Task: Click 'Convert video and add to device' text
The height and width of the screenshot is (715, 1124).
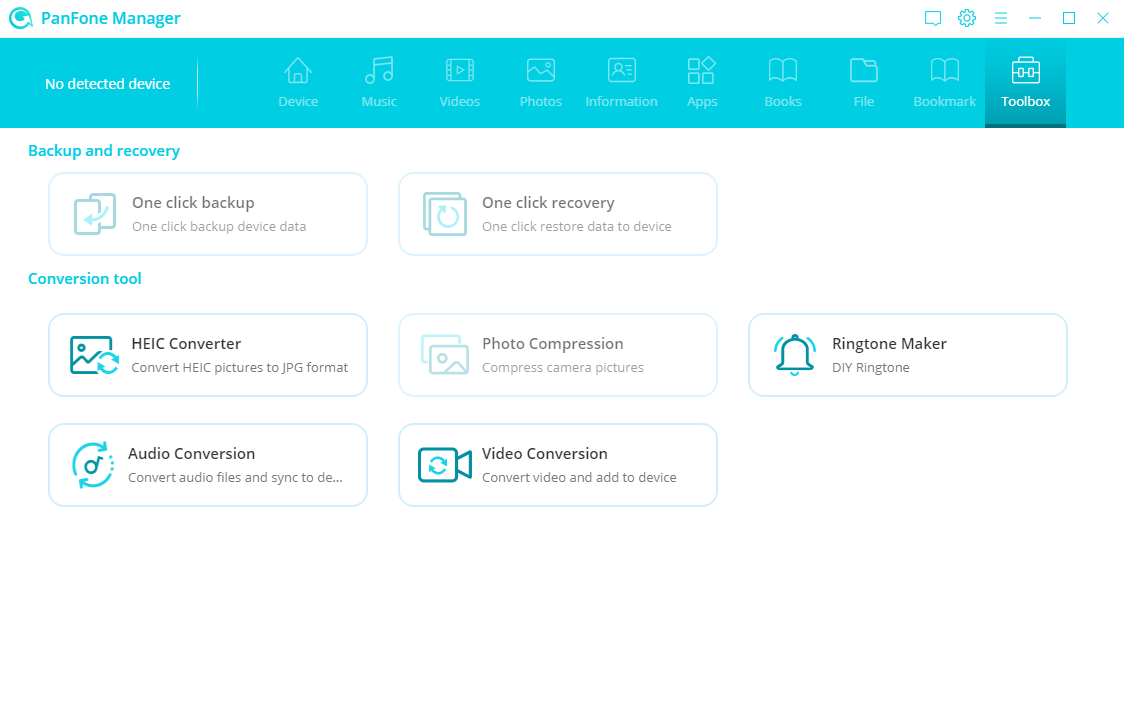Action: click(x=579, y=478)
